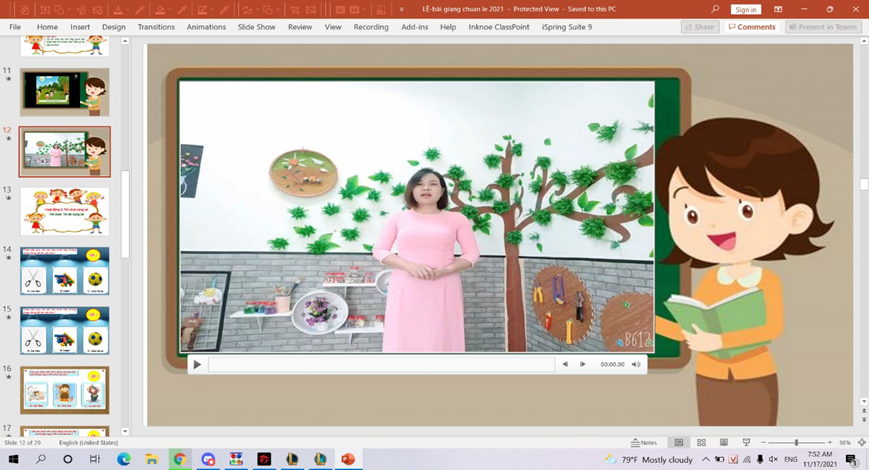Open the Transitions ribbon tab
The width and height of the screenshot is (869, 470).
[x=156, y=27]
